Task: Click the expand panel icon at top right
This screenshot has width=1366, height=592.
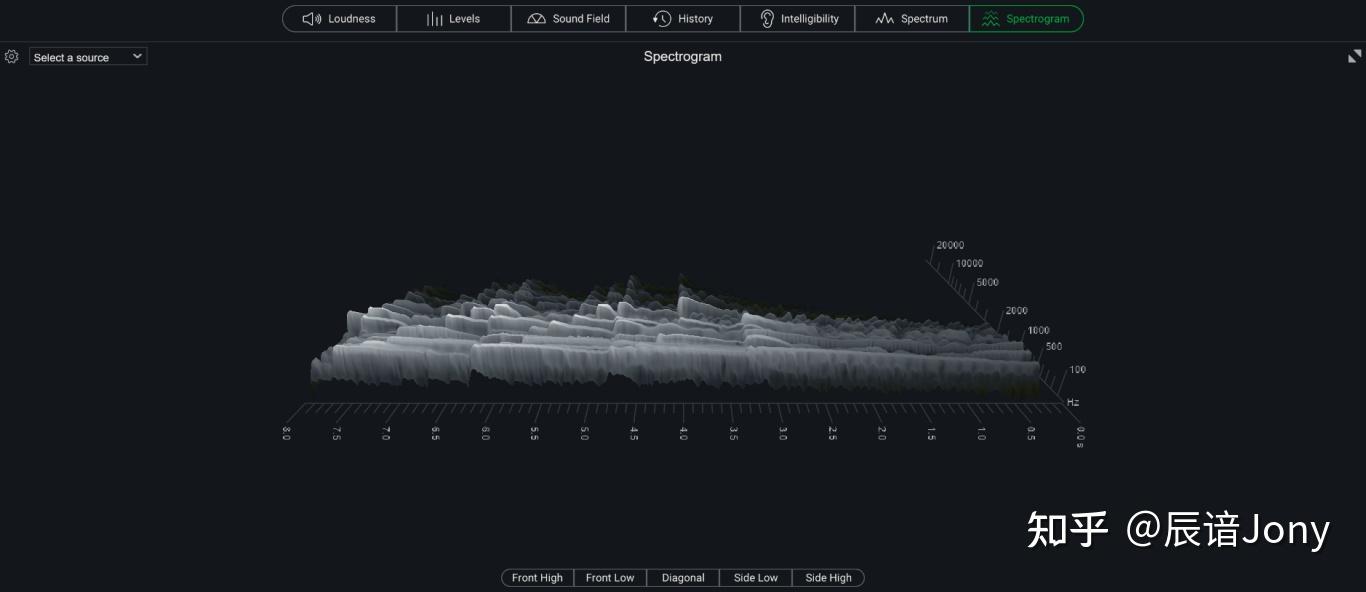Action: coord(1355,57)
